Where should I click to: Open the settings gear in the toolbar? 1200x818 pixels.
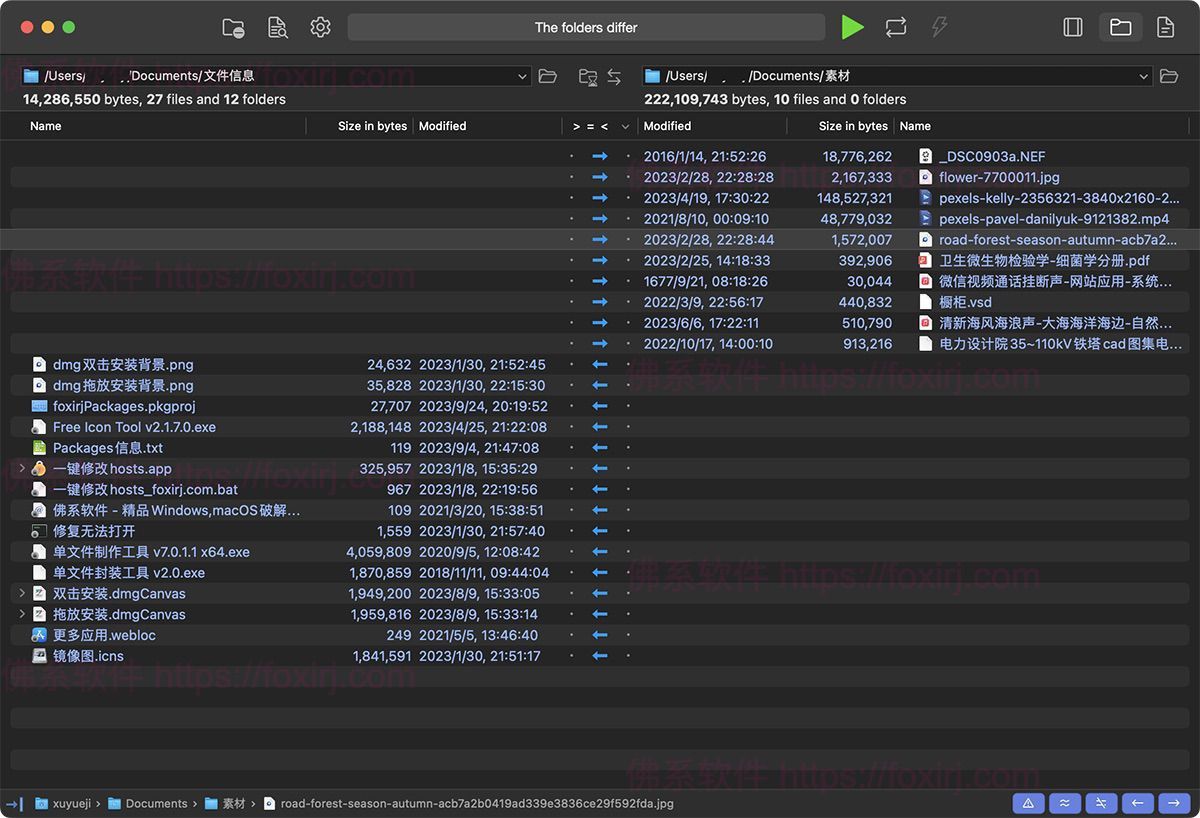tap(320, 28)
